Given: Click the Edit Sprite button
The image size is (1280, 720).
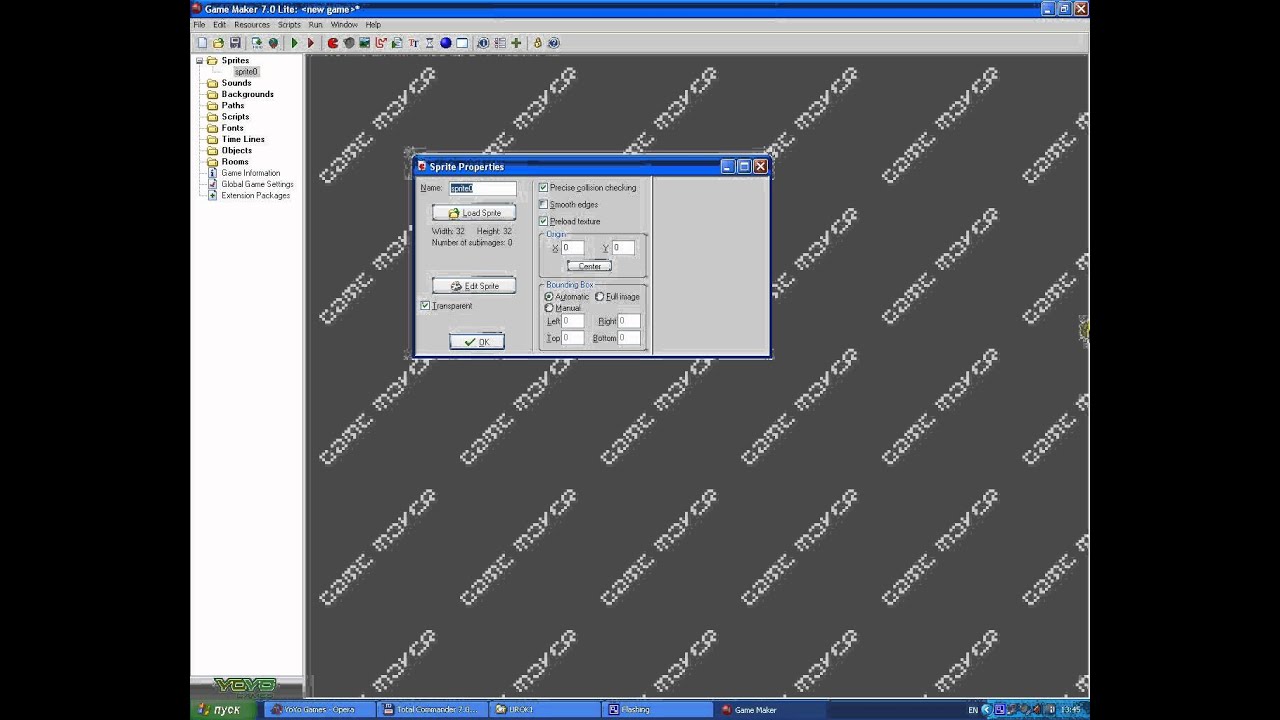Looking at the screenshot, I should 474,286.
